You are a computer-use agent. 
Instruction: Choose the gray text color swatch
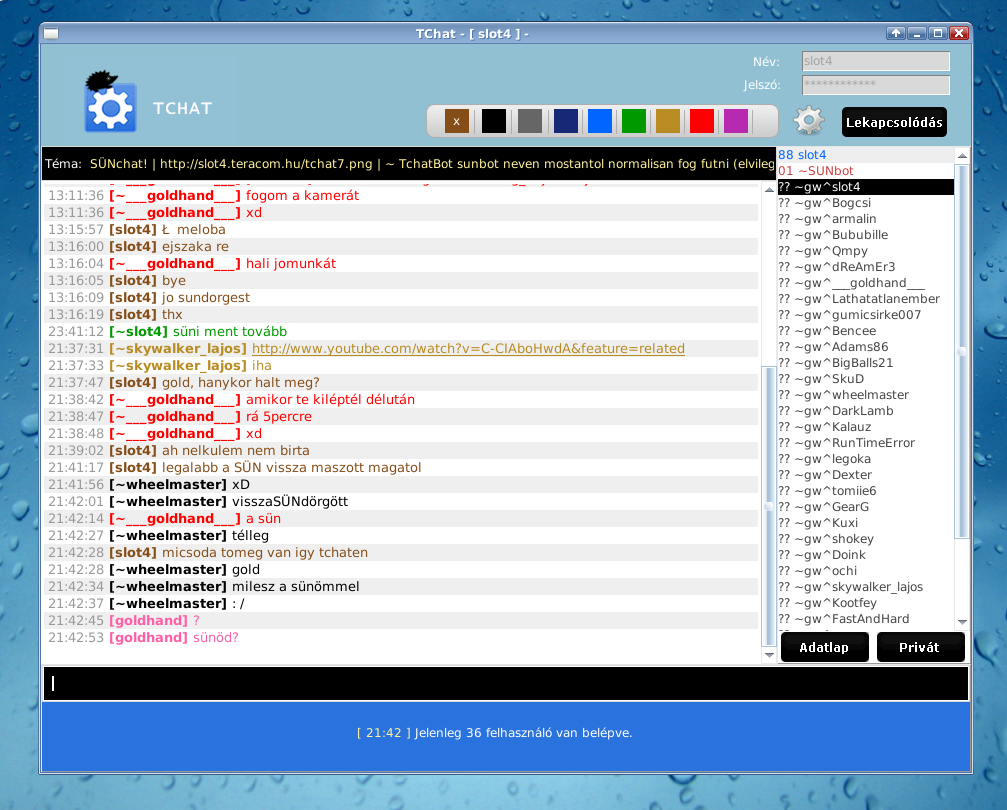530,122
